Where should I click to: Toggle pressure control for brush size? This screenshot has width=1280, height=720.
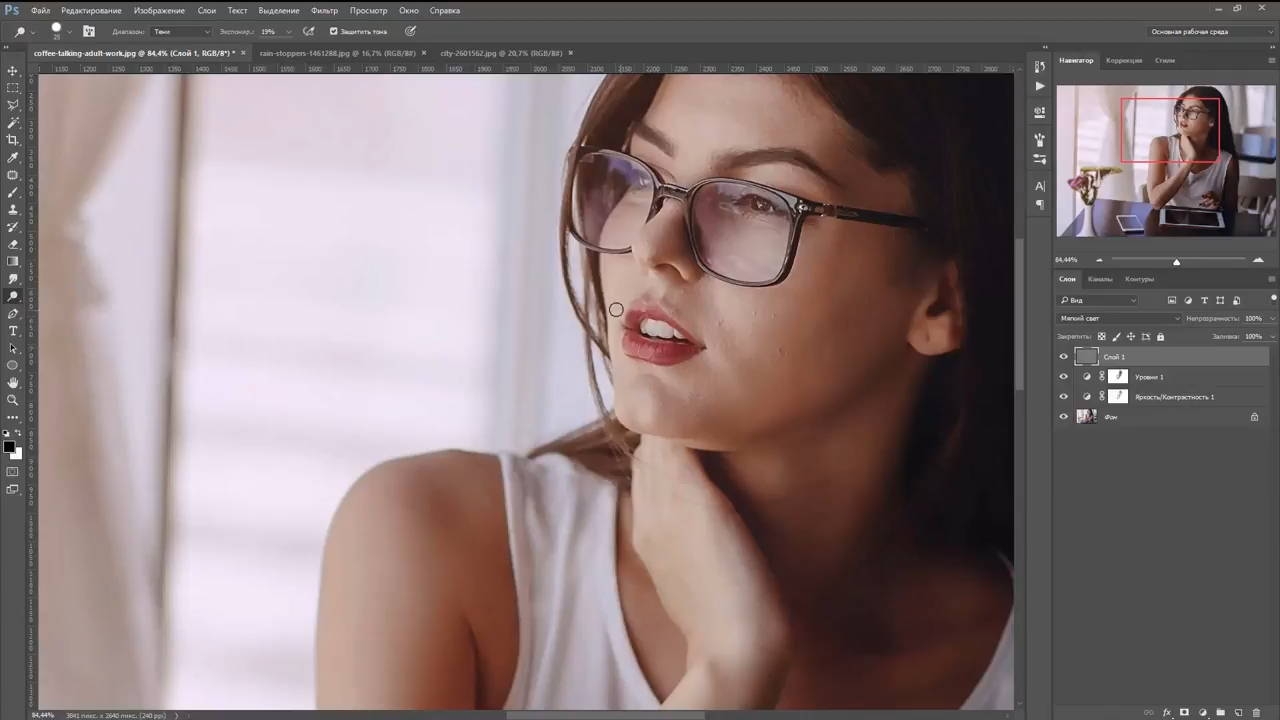pos(410,31)
